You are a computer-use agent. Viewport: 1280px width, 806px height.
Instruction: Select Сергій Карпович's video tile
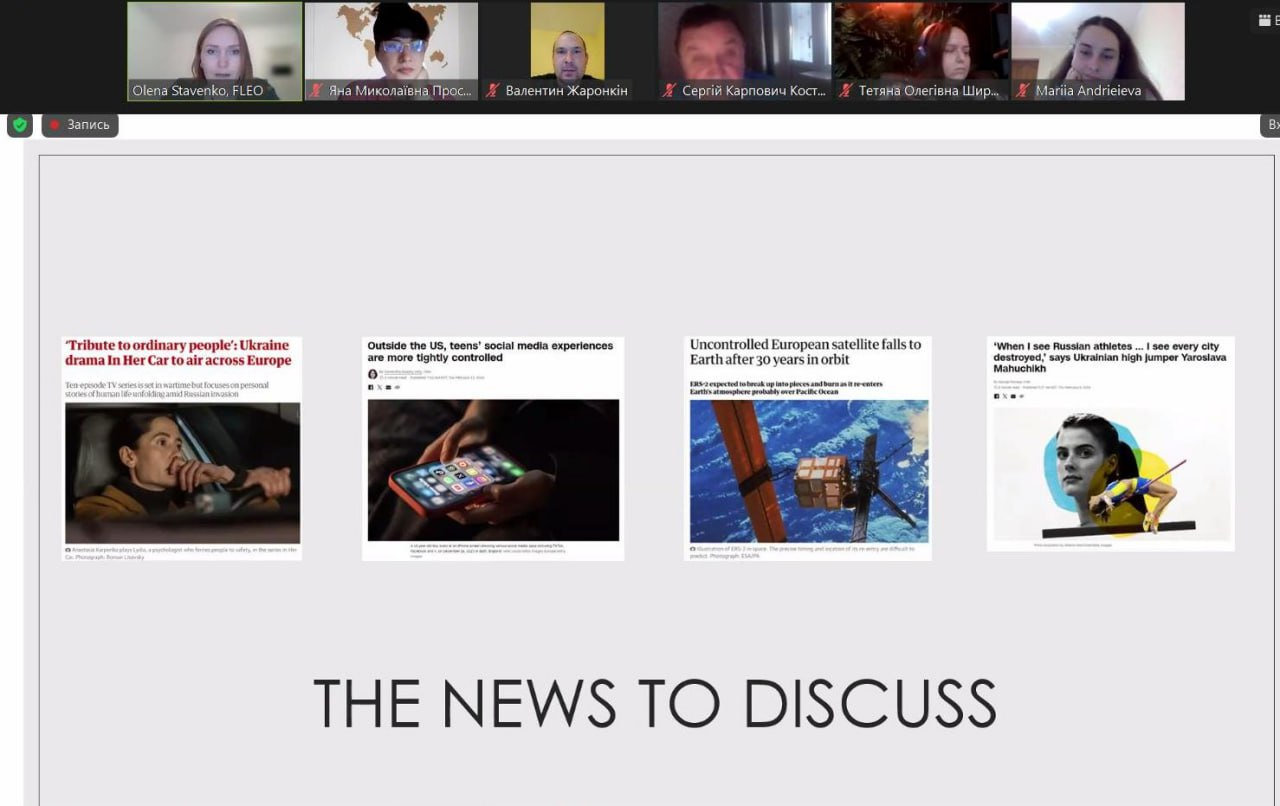(744, 51)
